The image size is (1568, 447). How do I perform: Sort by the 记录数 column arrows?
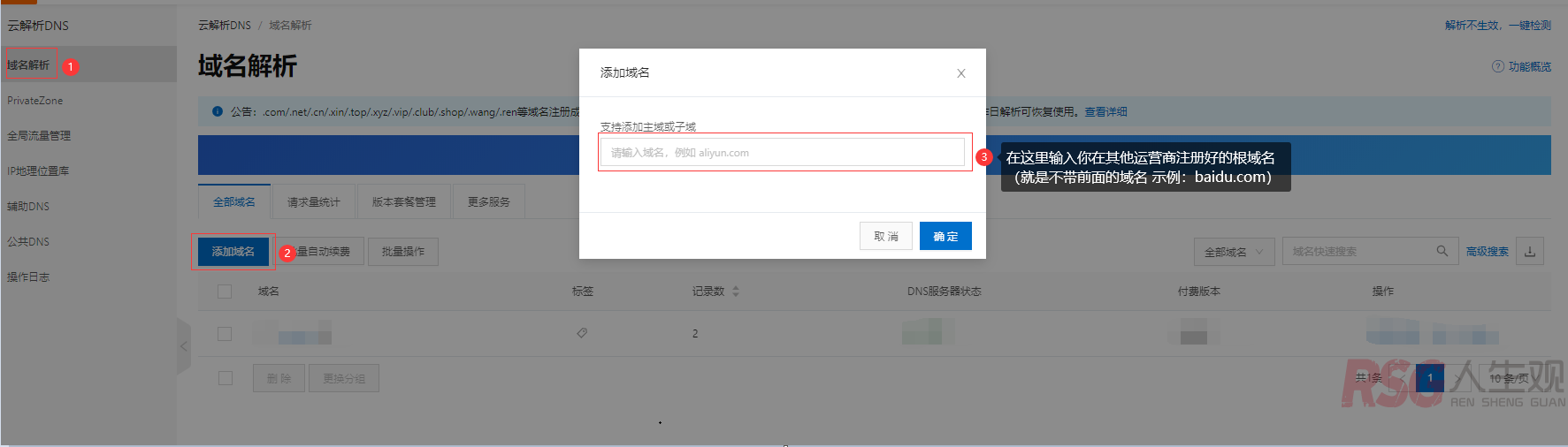pyautogui.click(x=736, y=292)
